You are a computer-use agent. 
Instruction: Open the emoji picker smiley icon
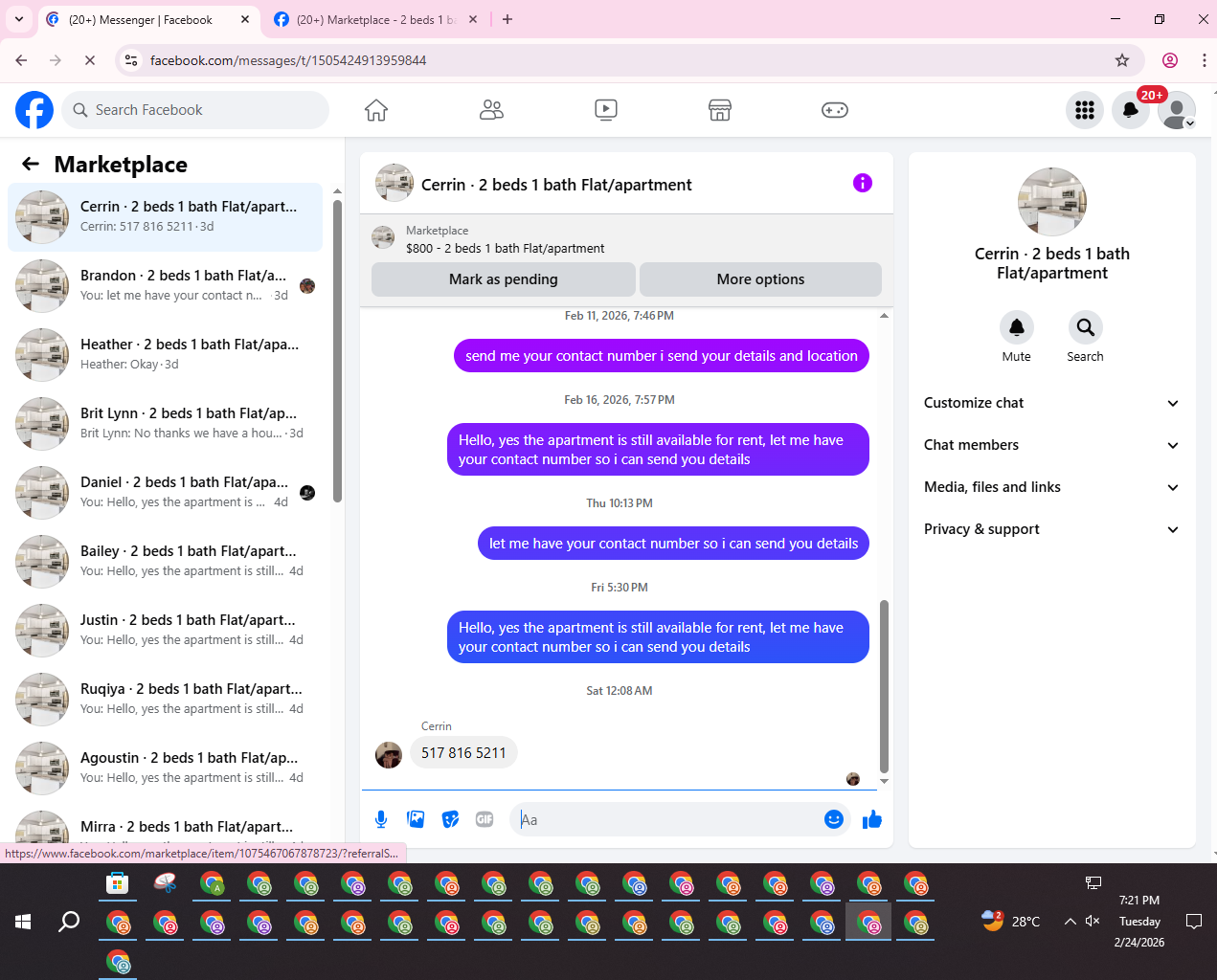(834, 819)
